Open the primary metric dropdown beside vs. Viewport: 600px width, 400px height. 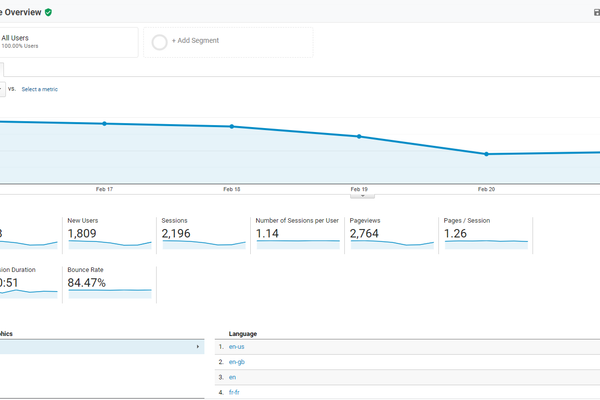pos(2,89)
